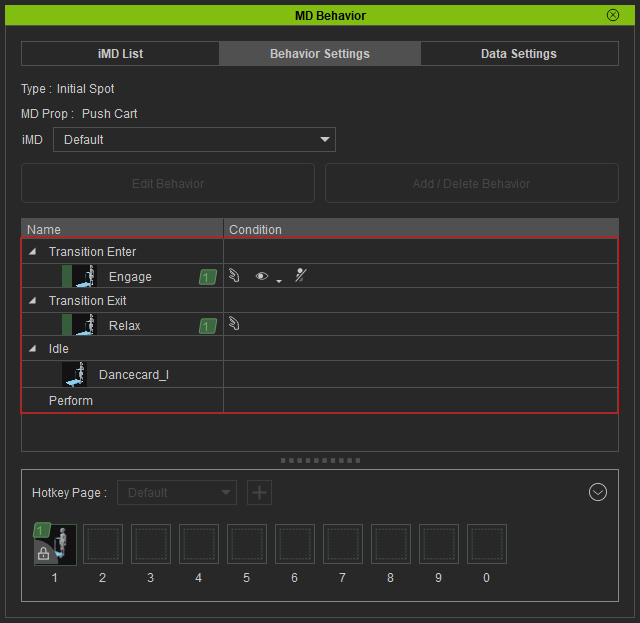The image size is (640, 623).
Task: Collapse the Transition Enter group
Action: tap(33, 251)
